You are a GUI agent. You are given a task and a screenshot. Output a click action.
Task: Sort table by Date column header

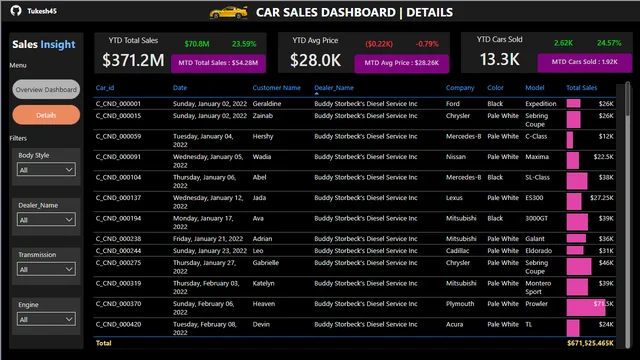pyautogui.click(x=180, y=88)
